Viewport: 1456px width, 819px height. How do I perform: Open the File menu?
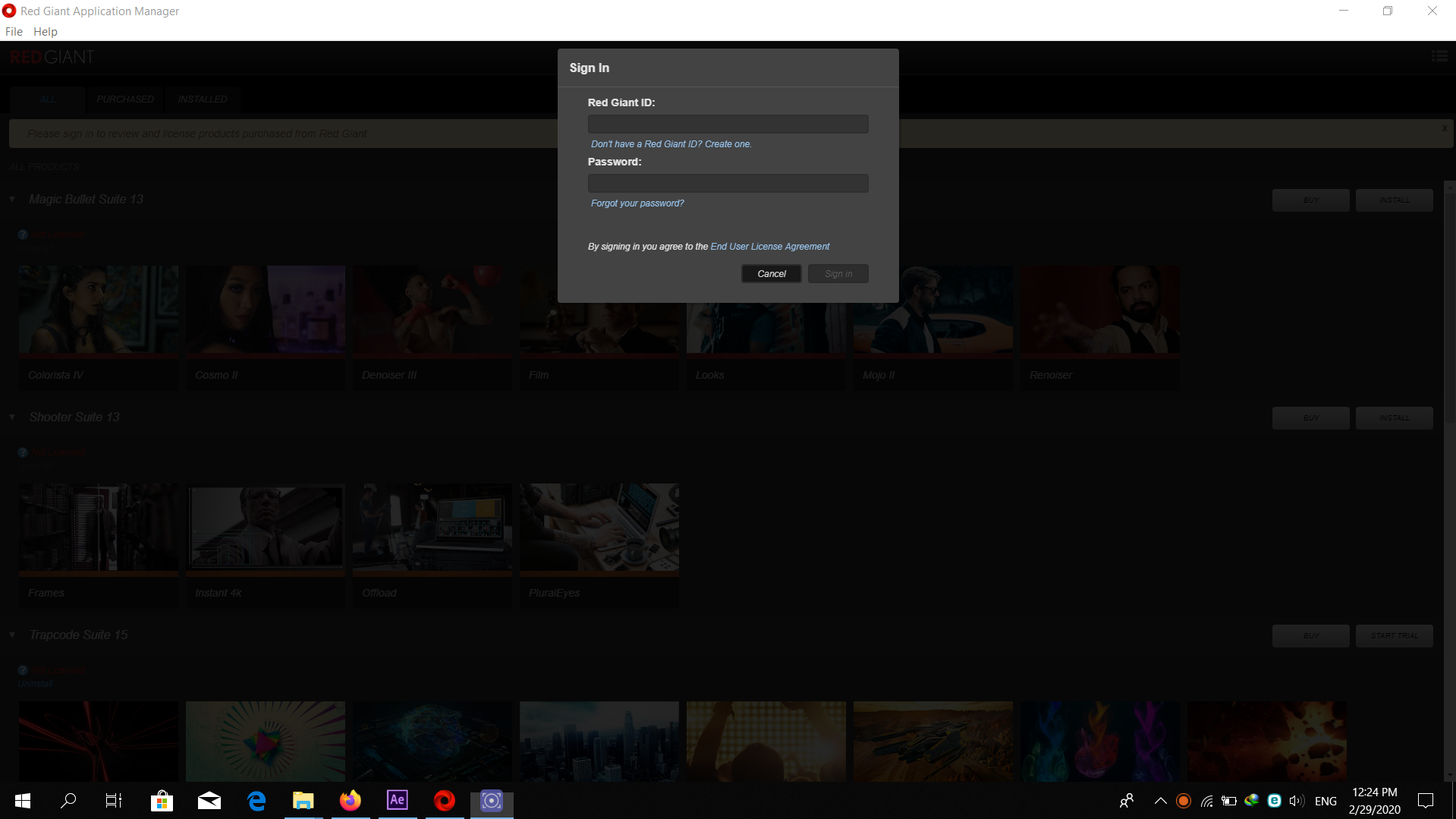14,32
